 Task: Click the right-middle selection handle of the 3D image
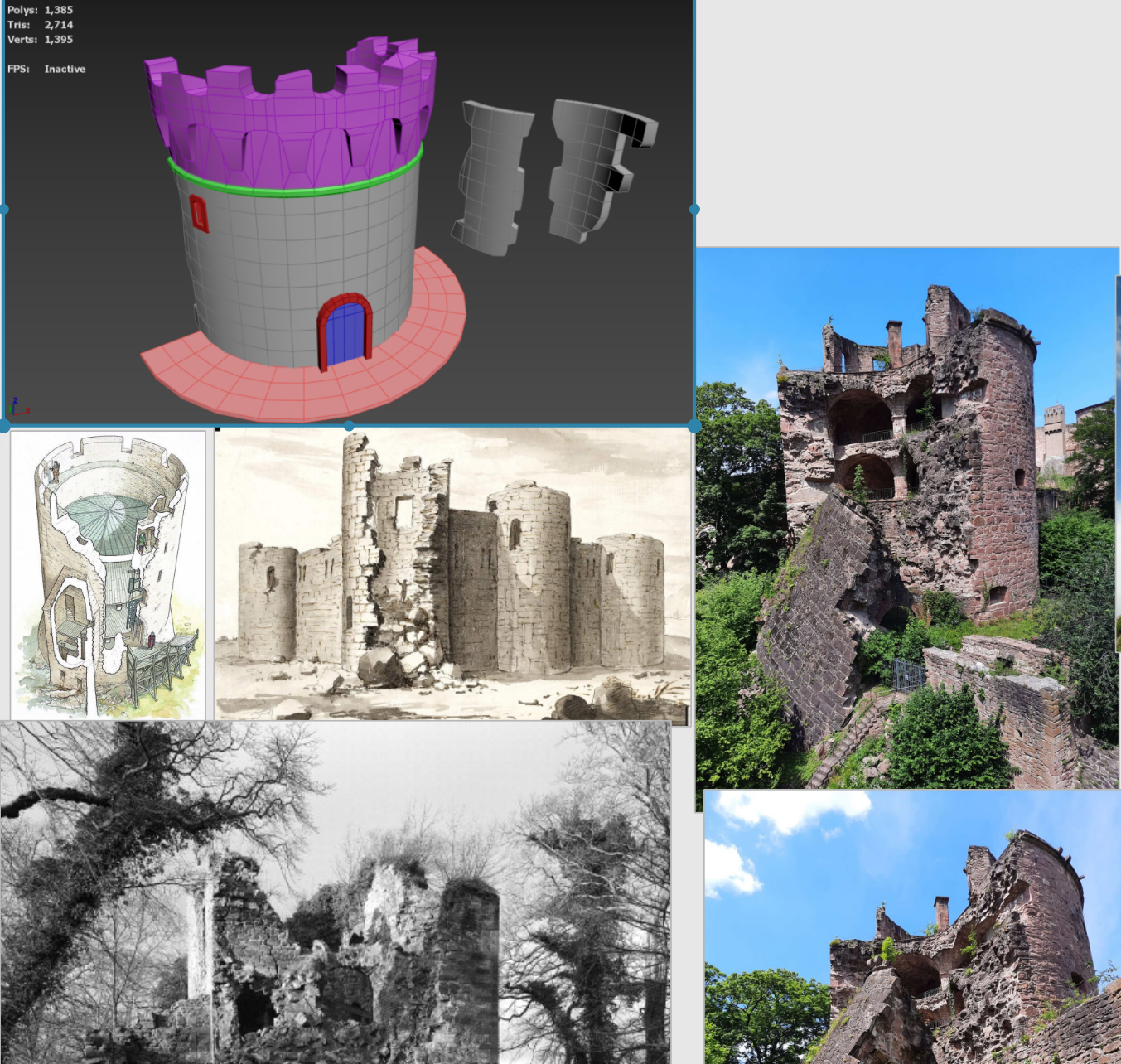tap(694, 210)
